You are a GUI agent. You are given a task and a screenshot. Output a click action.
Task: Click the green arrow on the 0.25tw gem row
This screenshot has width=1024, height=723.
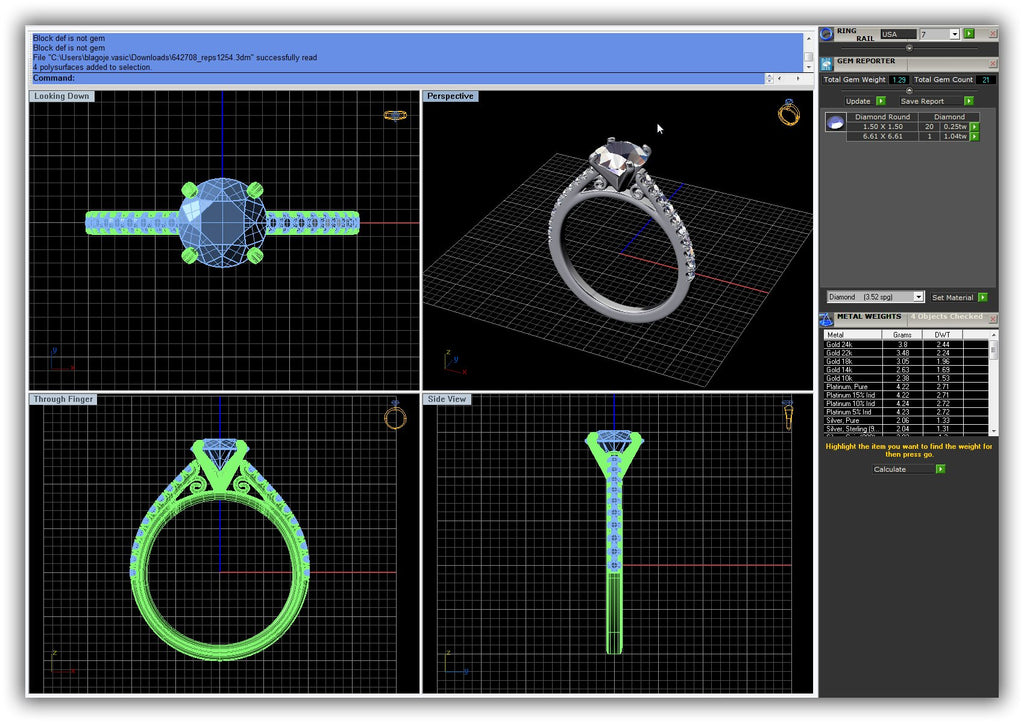pyautogui.click(x=974, y=127)
